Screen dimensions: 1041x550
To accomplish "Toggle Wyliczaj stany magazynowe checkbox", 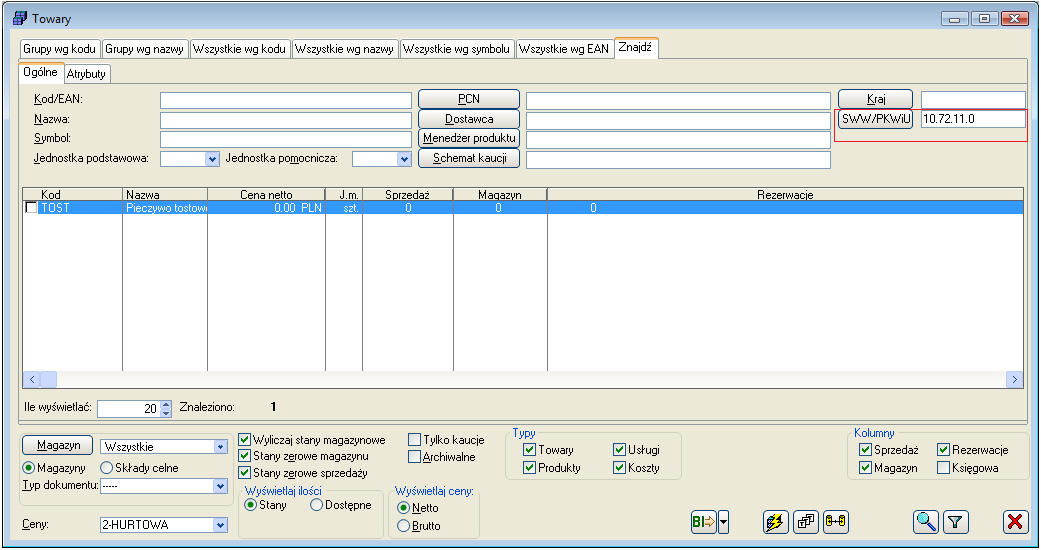I will point(244,440).
